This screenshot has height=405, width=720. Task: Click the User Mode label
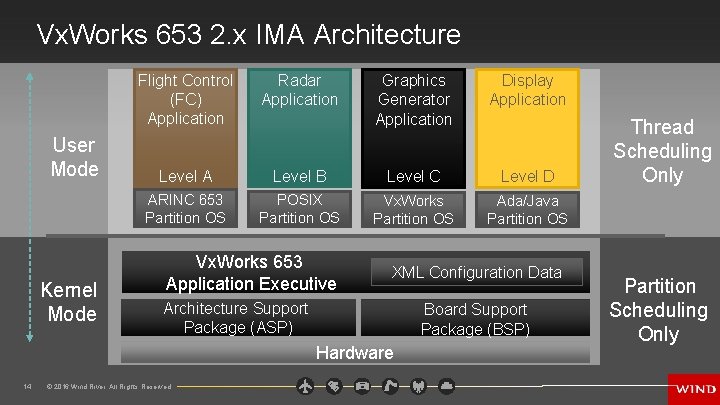[74, 157]
